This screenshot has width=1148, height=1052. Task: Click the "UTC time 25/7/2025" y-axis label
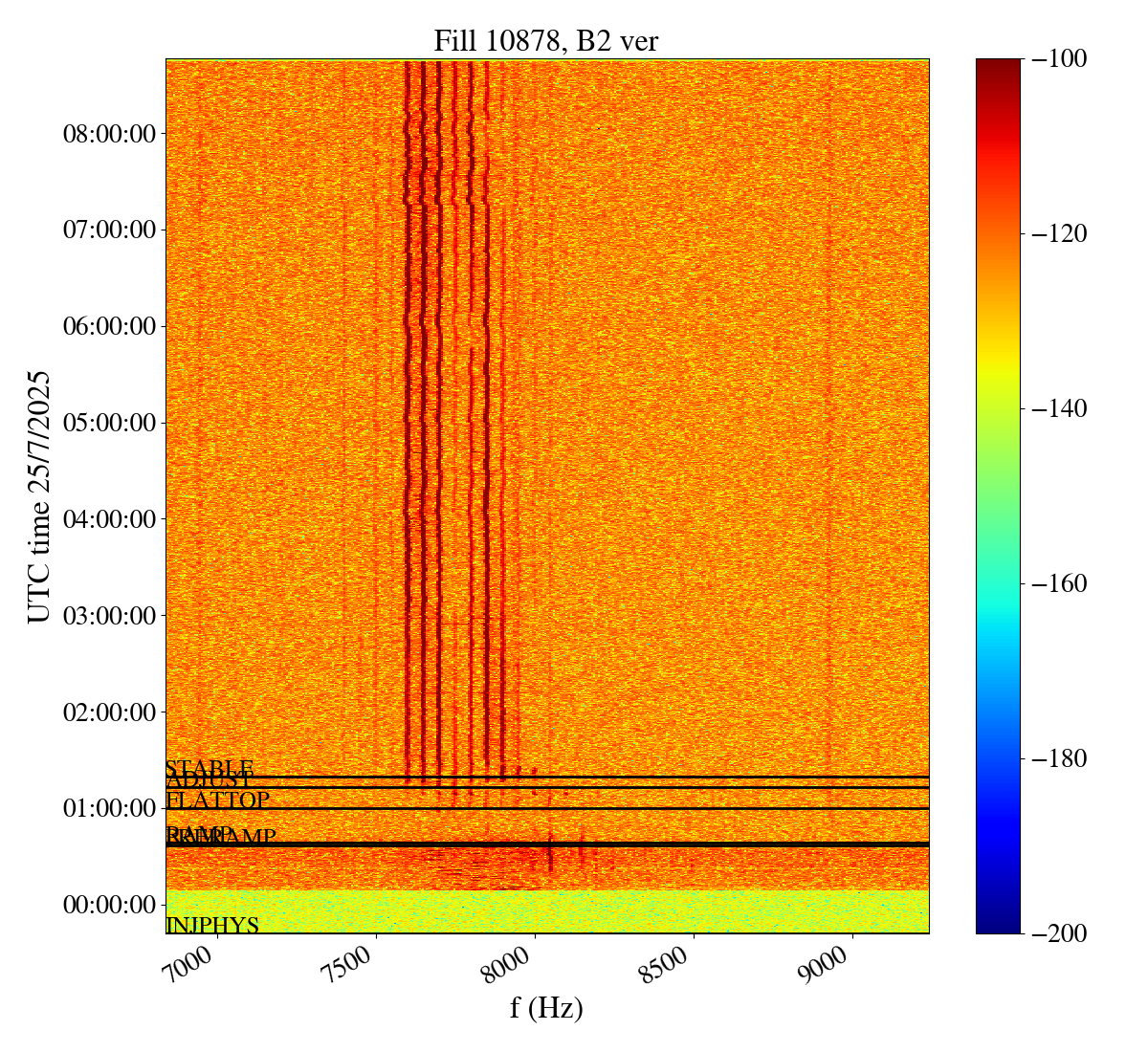(39, 495)
